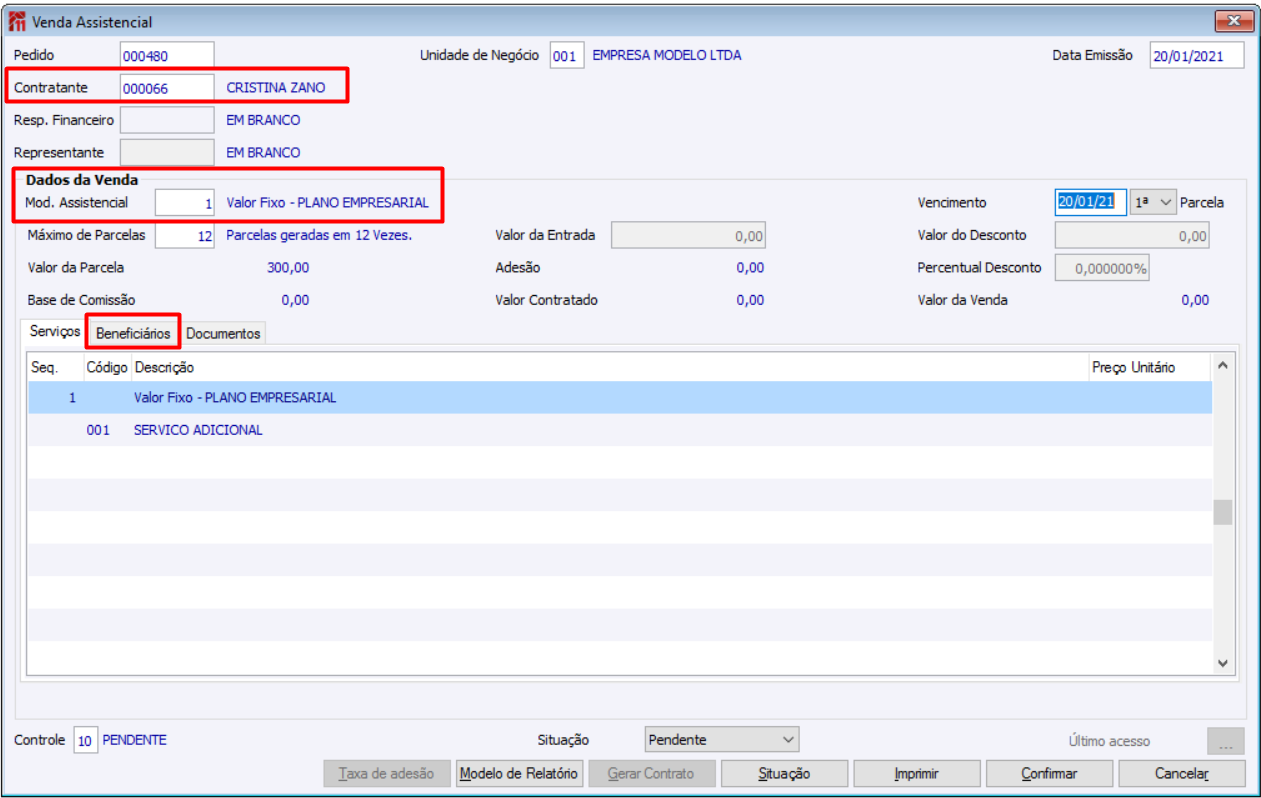
Task: Click the Parcelas geradas em 12 Vezes text
Action: (x=319, y=236)
